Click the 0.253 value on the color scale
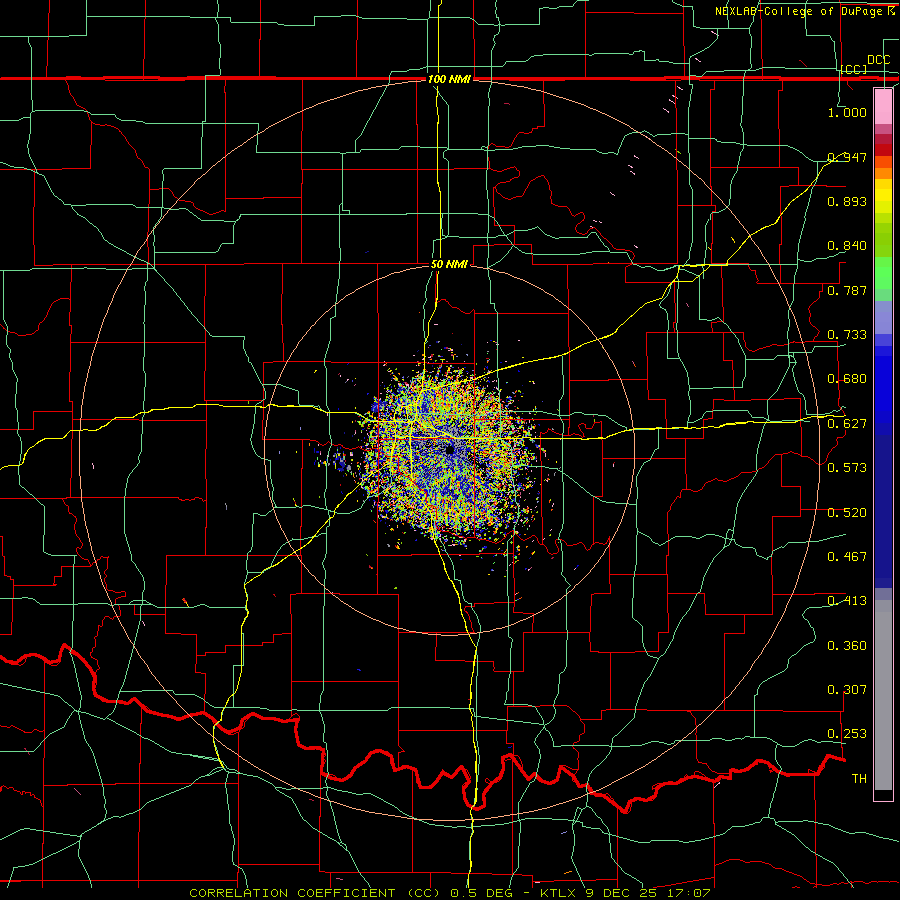 (847, 734)
